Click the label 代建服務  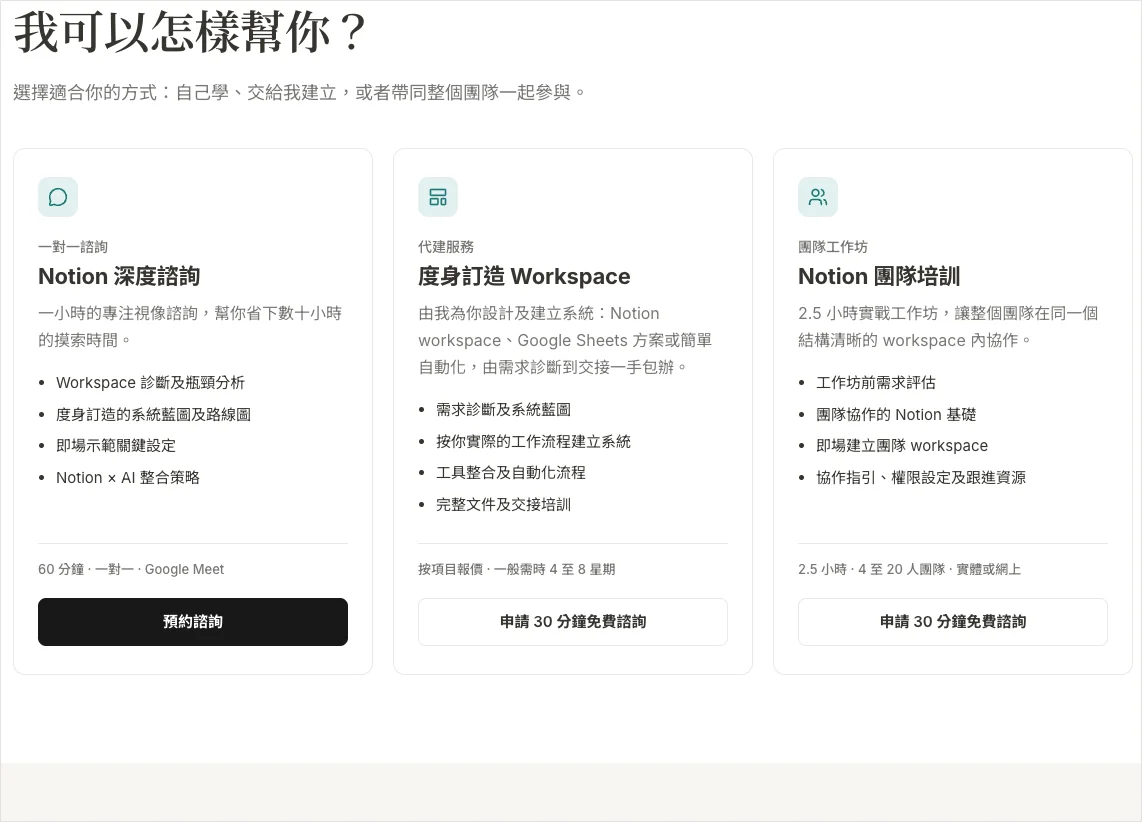point(446,247)
